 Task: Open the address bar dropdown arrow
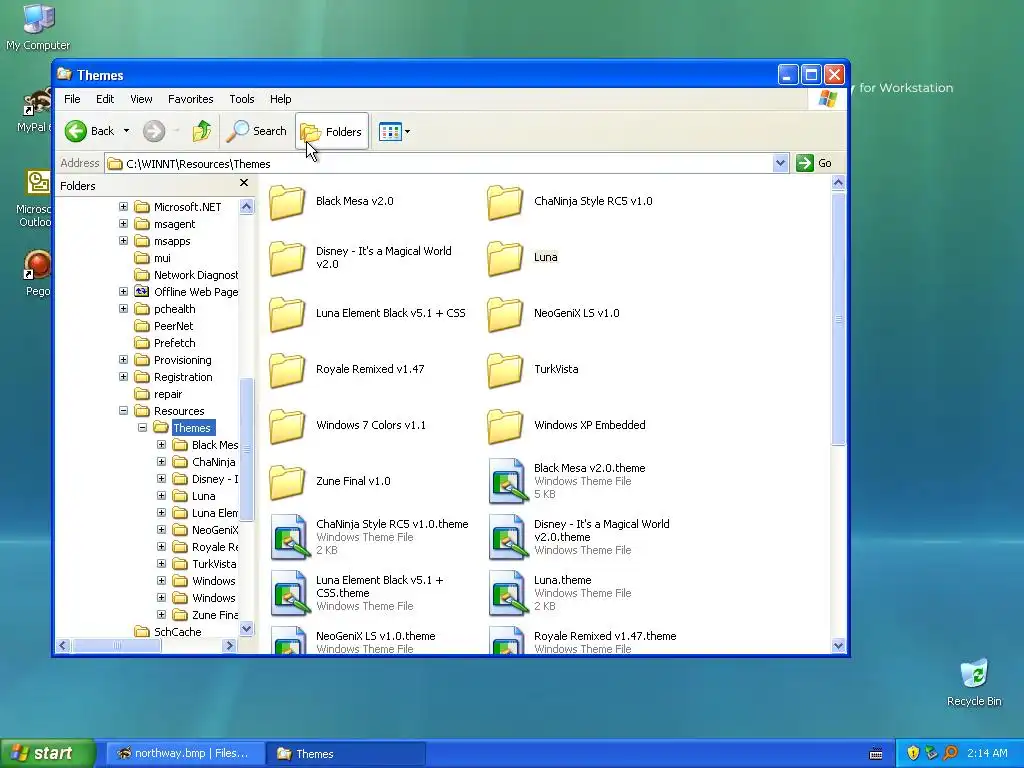(x=780, y=163)
